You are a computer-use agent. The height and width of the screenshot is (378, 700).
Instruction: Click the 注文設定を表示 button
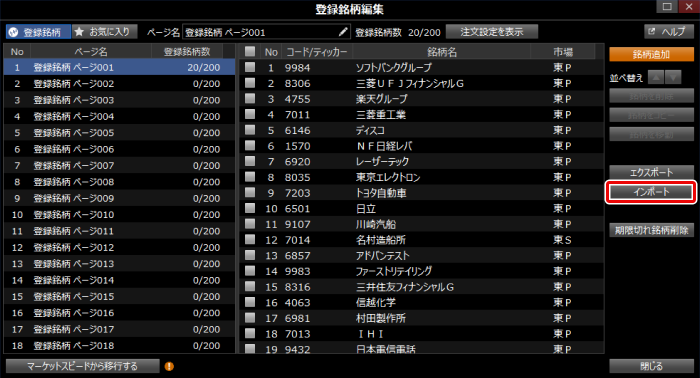point(492,32)
